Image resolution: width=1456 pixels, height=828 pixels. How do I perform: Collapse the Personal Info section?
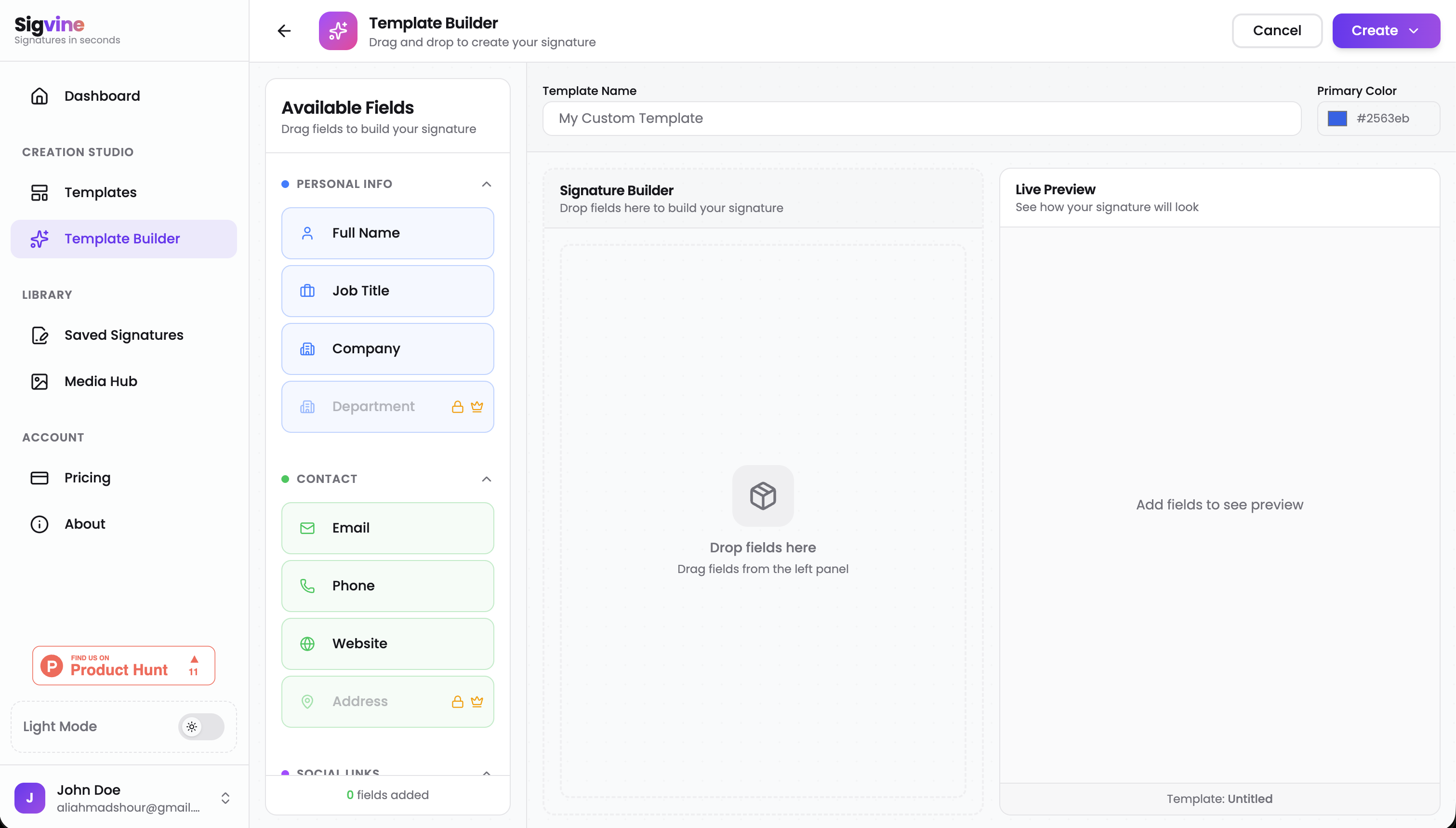tap(487, 184)
